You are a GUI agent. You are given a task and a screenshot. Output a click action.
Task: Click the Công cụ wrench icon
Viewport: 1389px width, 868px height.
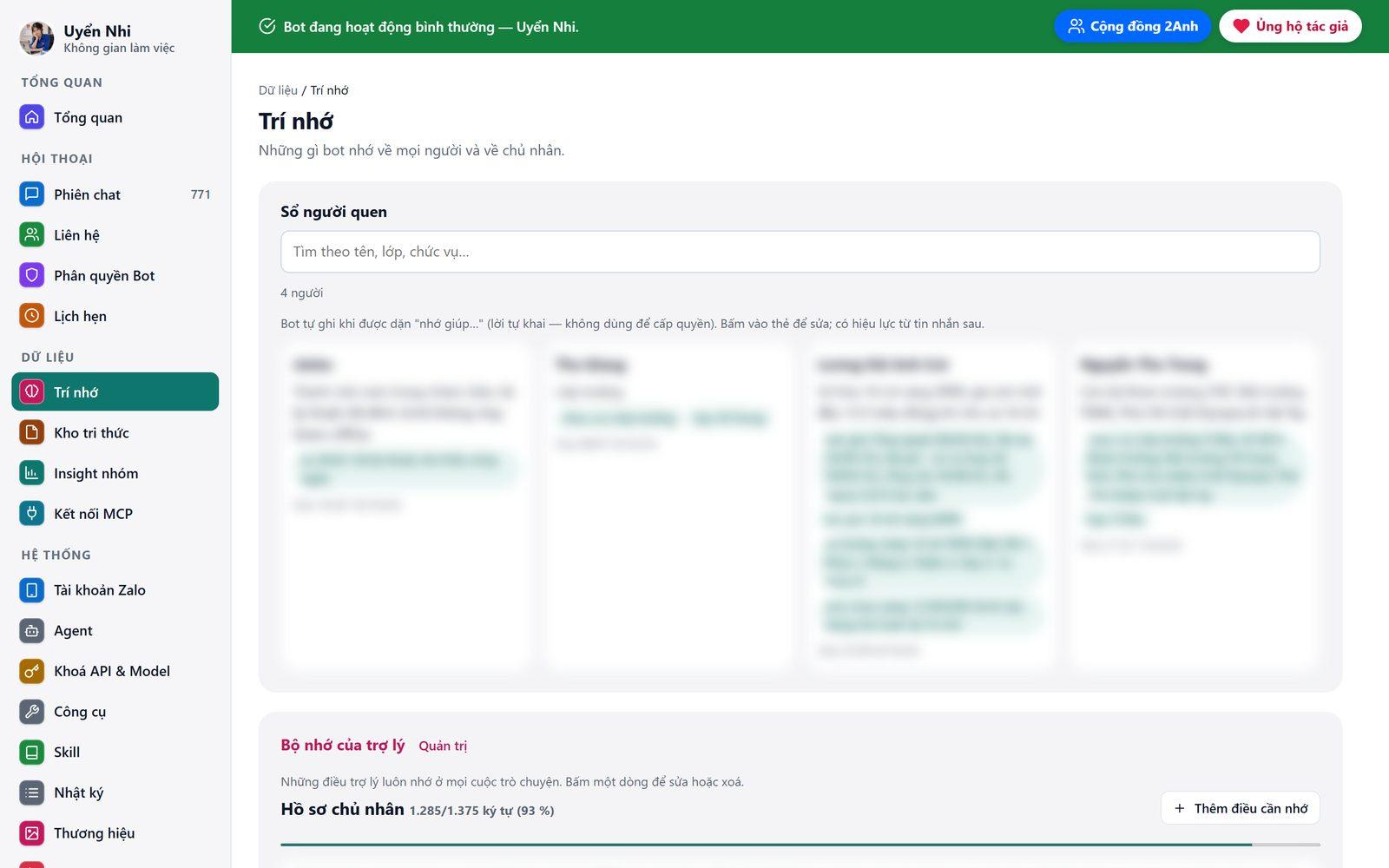(x=32, y=712)
